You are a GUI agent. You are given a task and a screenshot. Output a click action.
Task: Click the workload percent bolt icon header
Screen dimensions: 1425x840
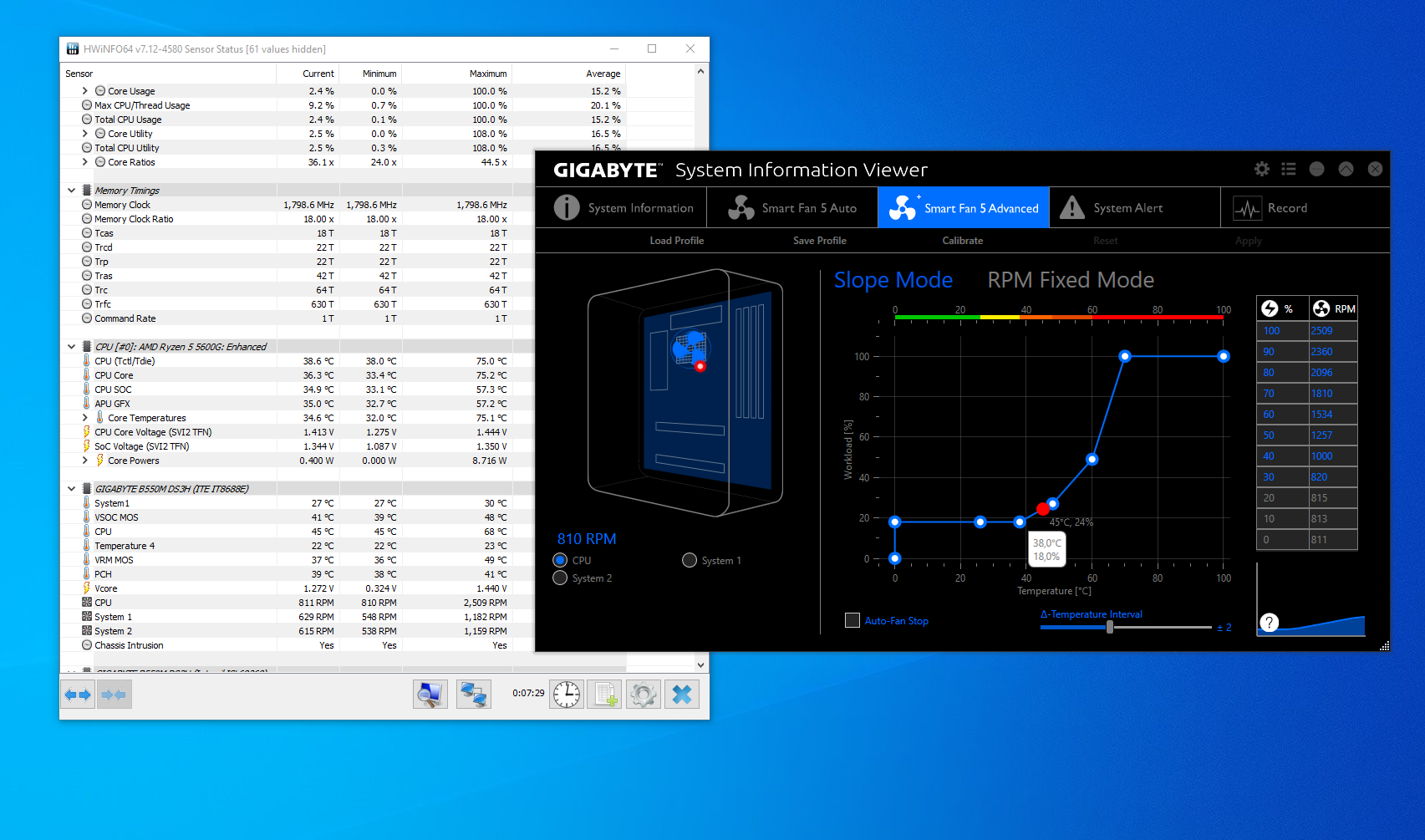[1270, 308]
